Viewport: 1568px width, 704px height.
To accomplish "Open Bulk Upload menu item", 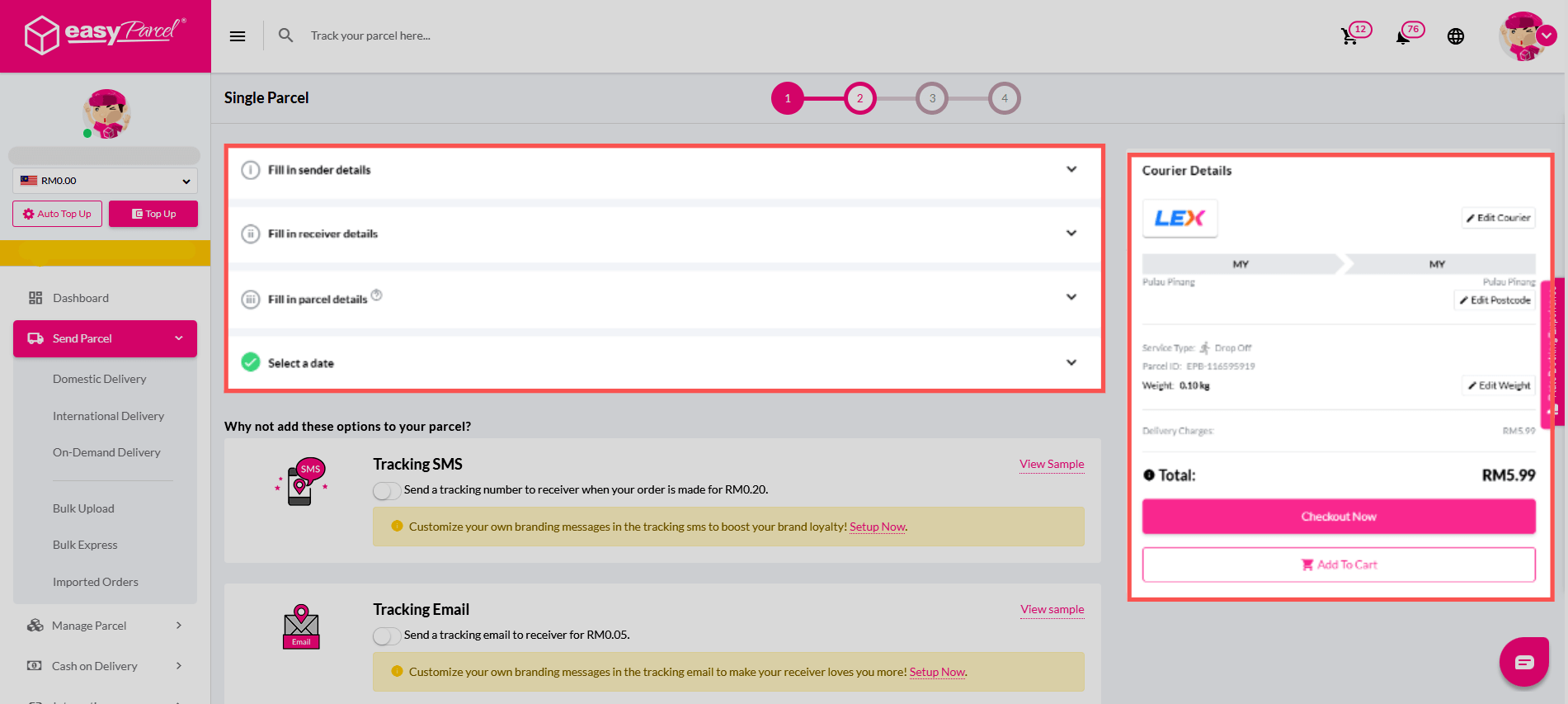I will point(83,508).
